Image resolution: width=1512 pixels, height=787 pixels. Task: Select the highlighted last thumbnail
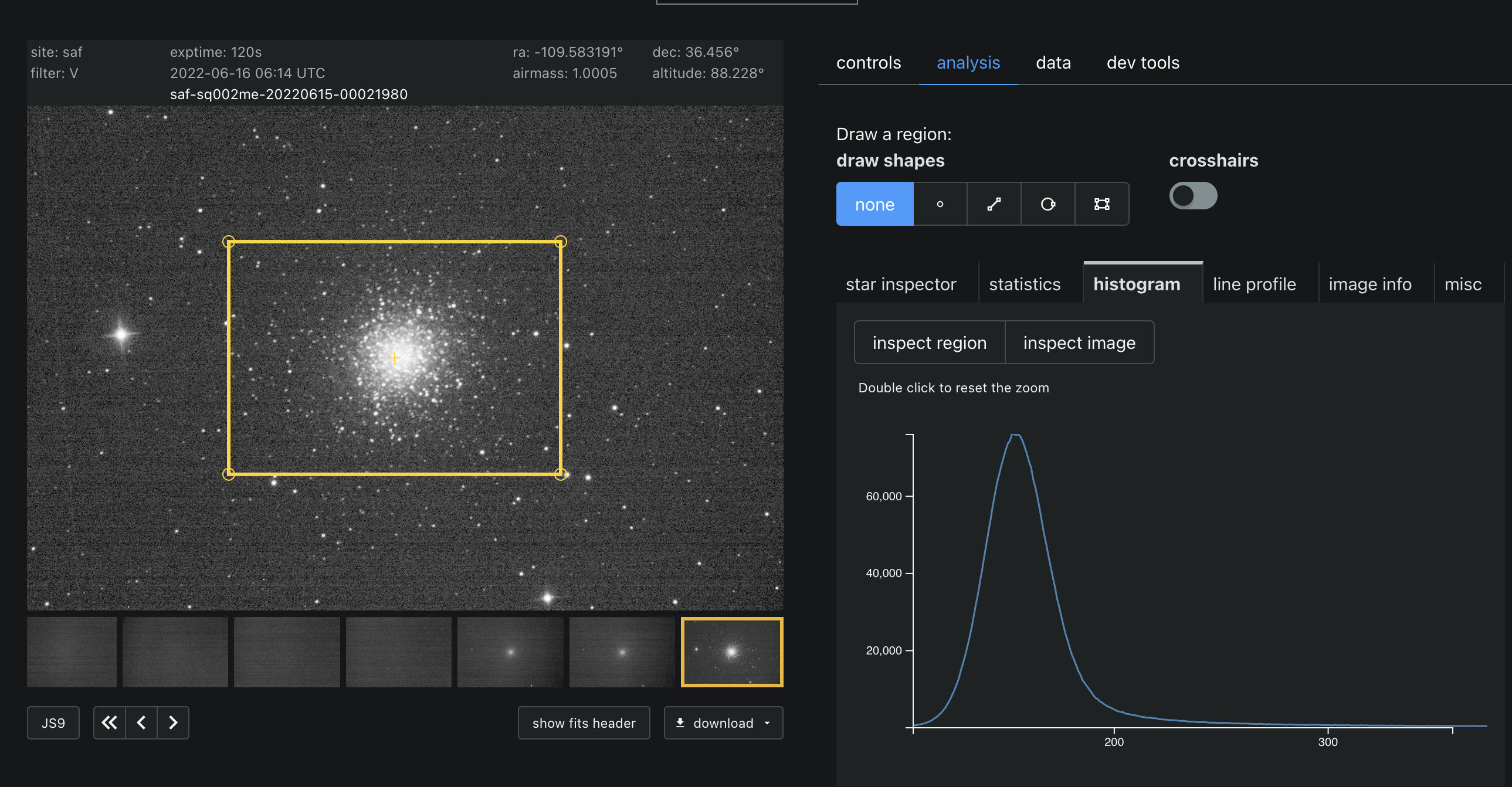click(x=731, y=652)
